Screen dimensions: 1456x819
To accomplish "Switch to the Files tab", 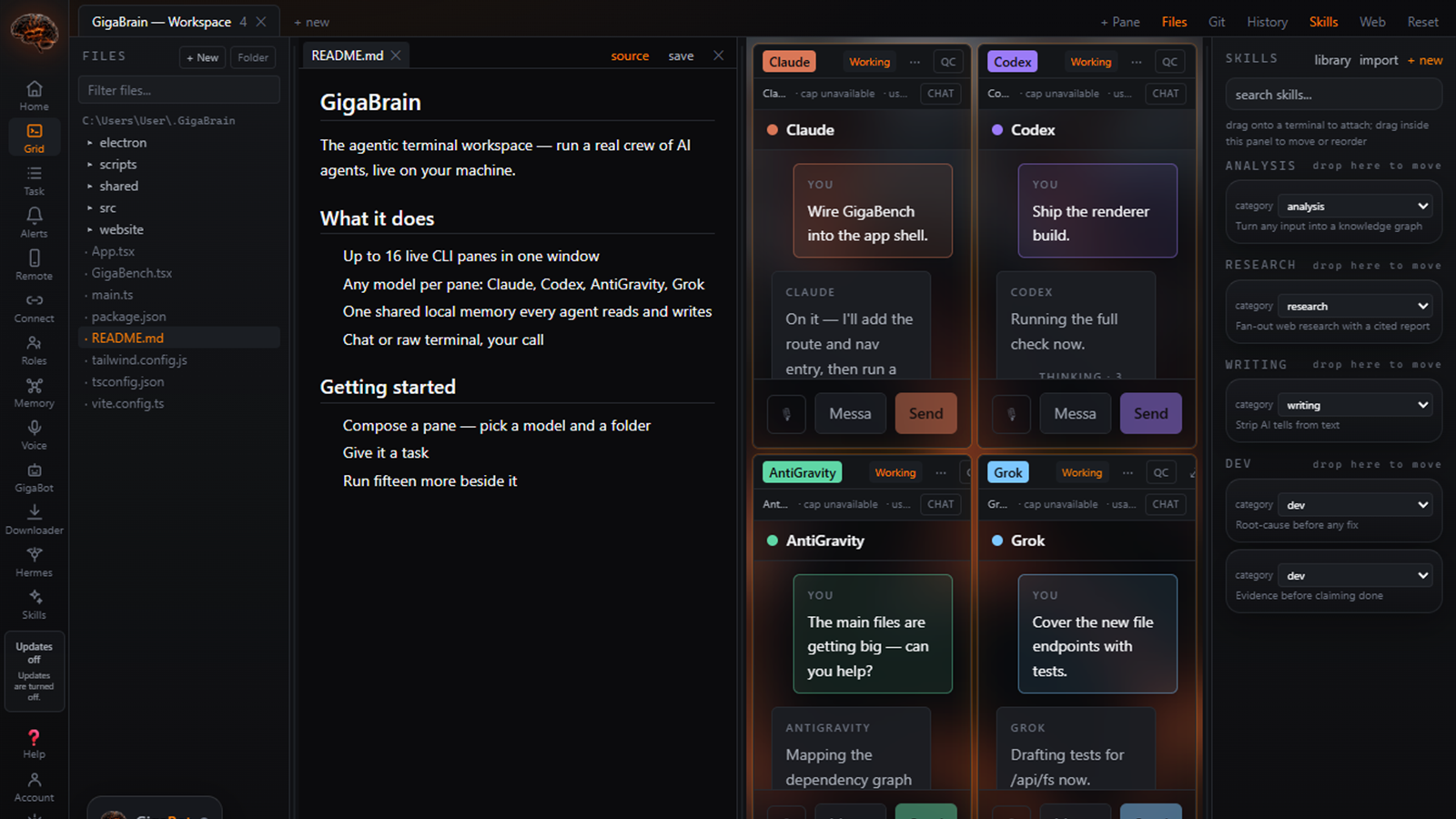I will 1174,22.
